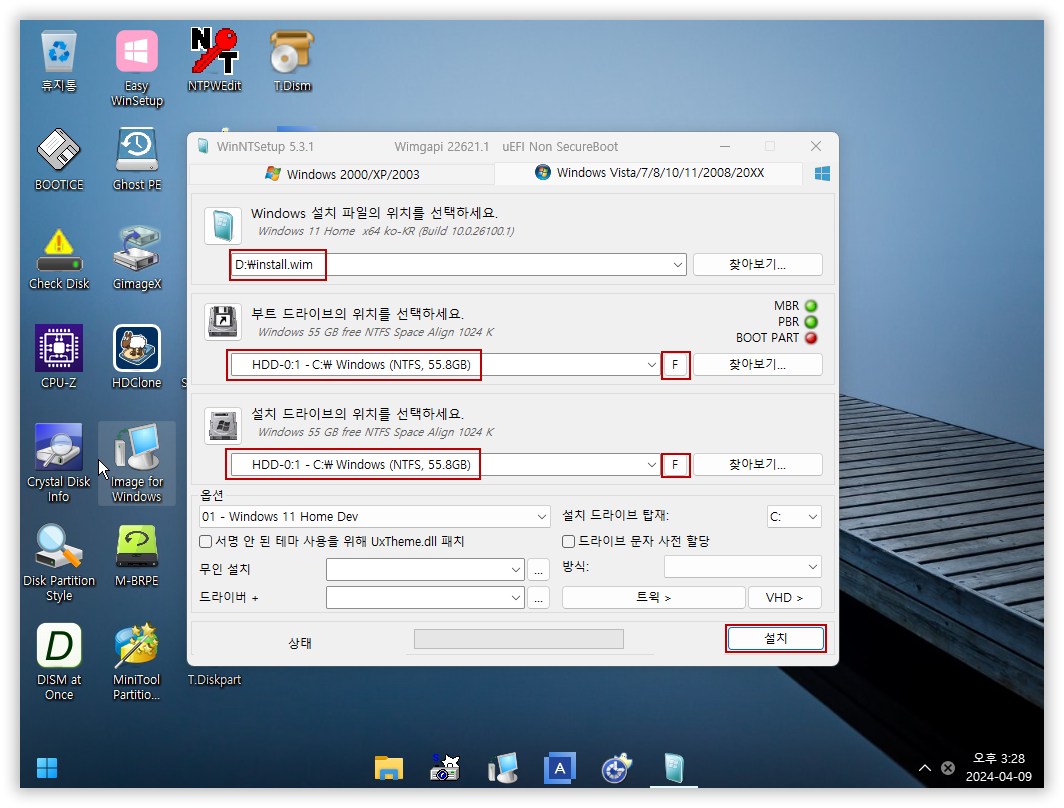The width and height of the screenshot is (1064, 808).
Task: Click the tray notification X icon
Action: 948,768
